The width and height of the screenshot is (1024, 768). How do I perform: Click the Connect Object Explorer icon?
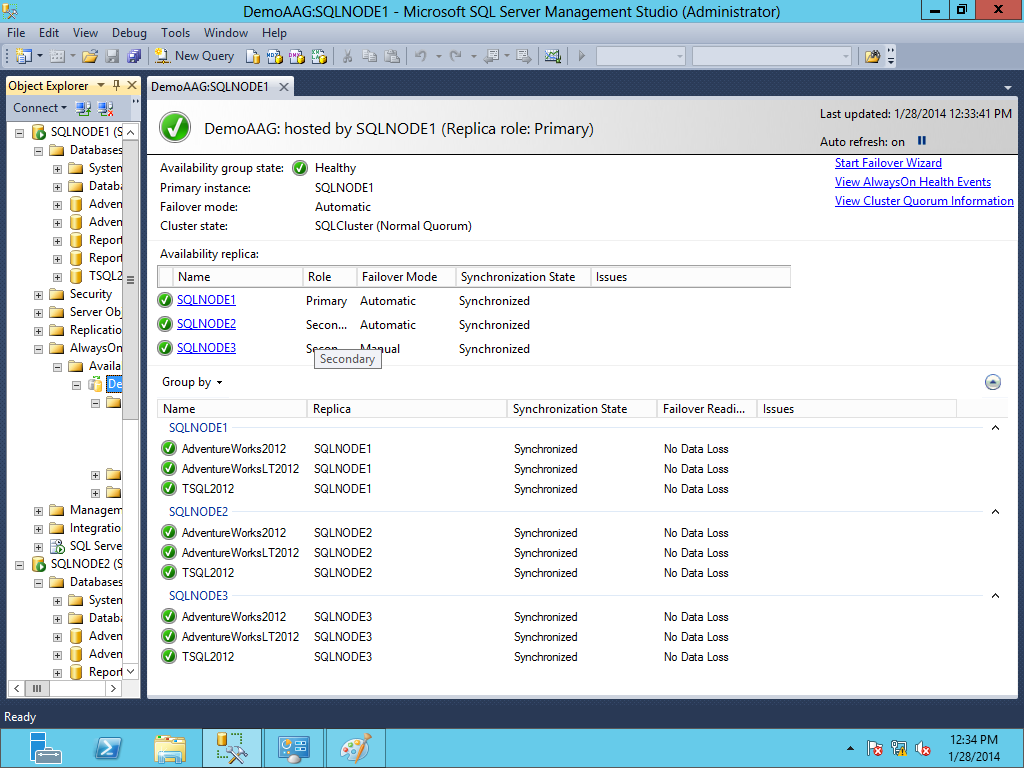(83, 108)
